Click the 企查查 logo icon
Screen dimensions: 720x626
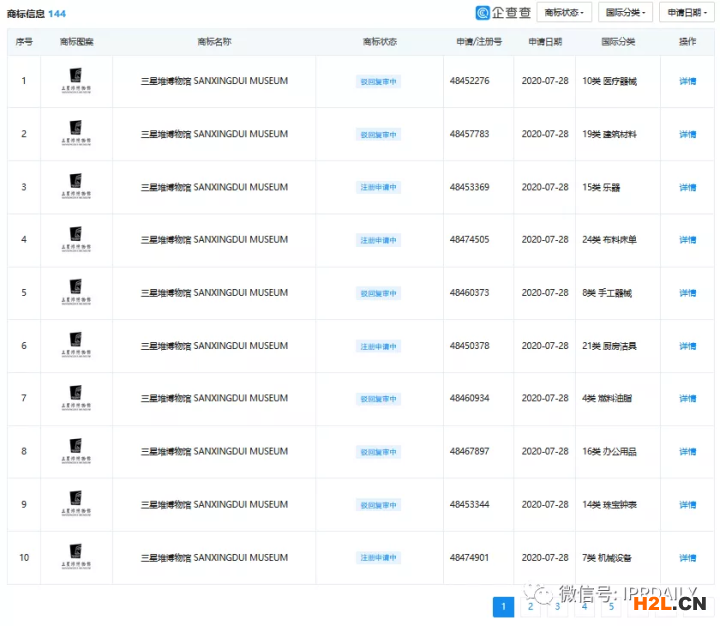click(x=484, y=13)
